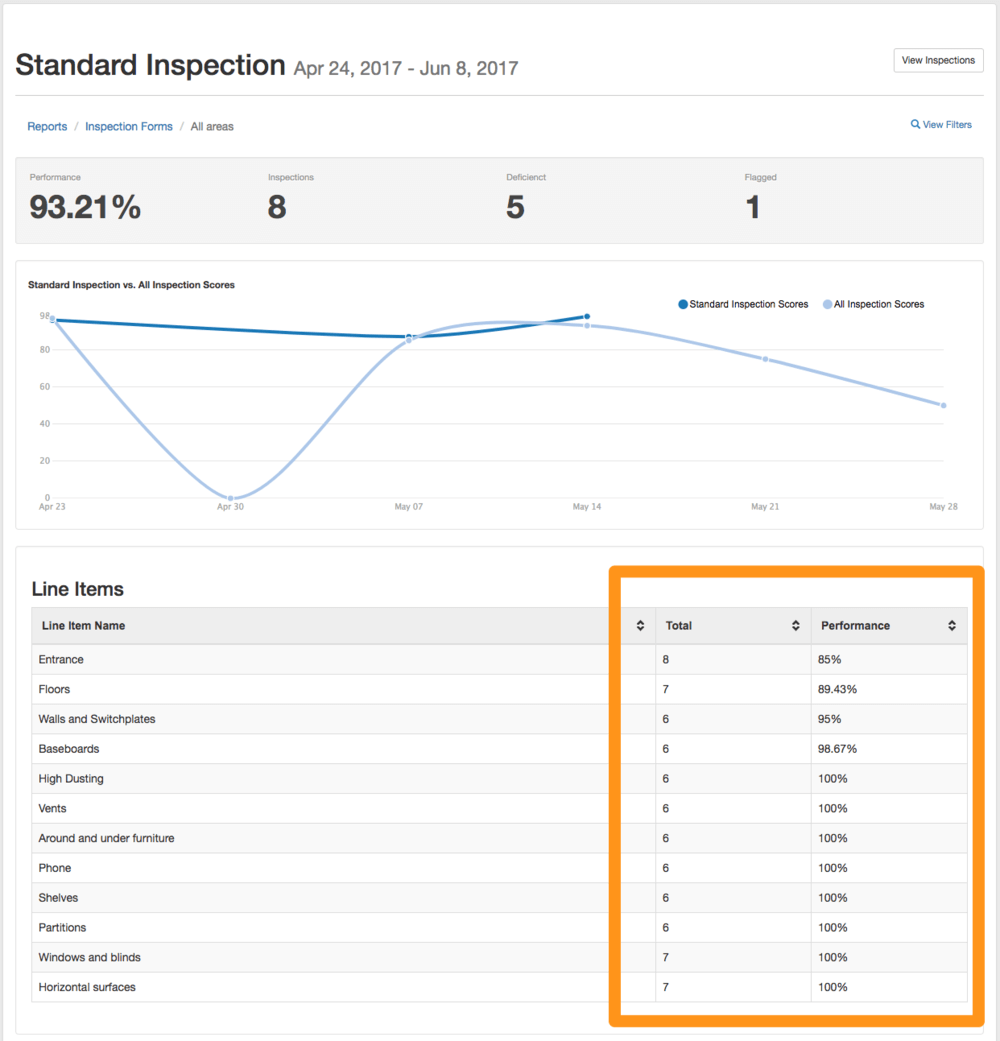The height and width of the screenshot is (1041, 1000).
Task: Click the View Inspections button
Action: (x=938, y=60)
